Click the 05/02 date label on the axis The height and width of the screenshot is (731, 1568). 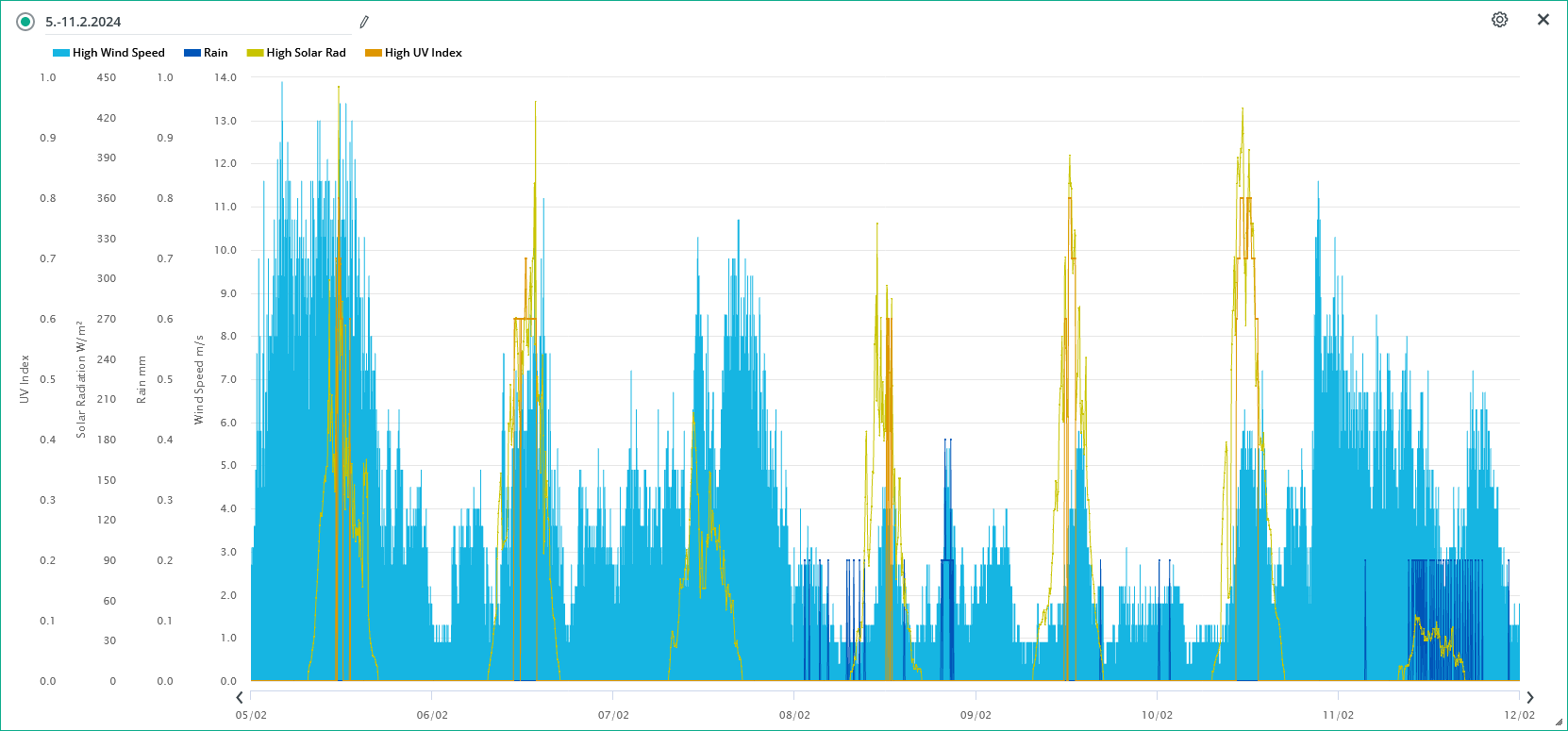[x=251, y=715]
